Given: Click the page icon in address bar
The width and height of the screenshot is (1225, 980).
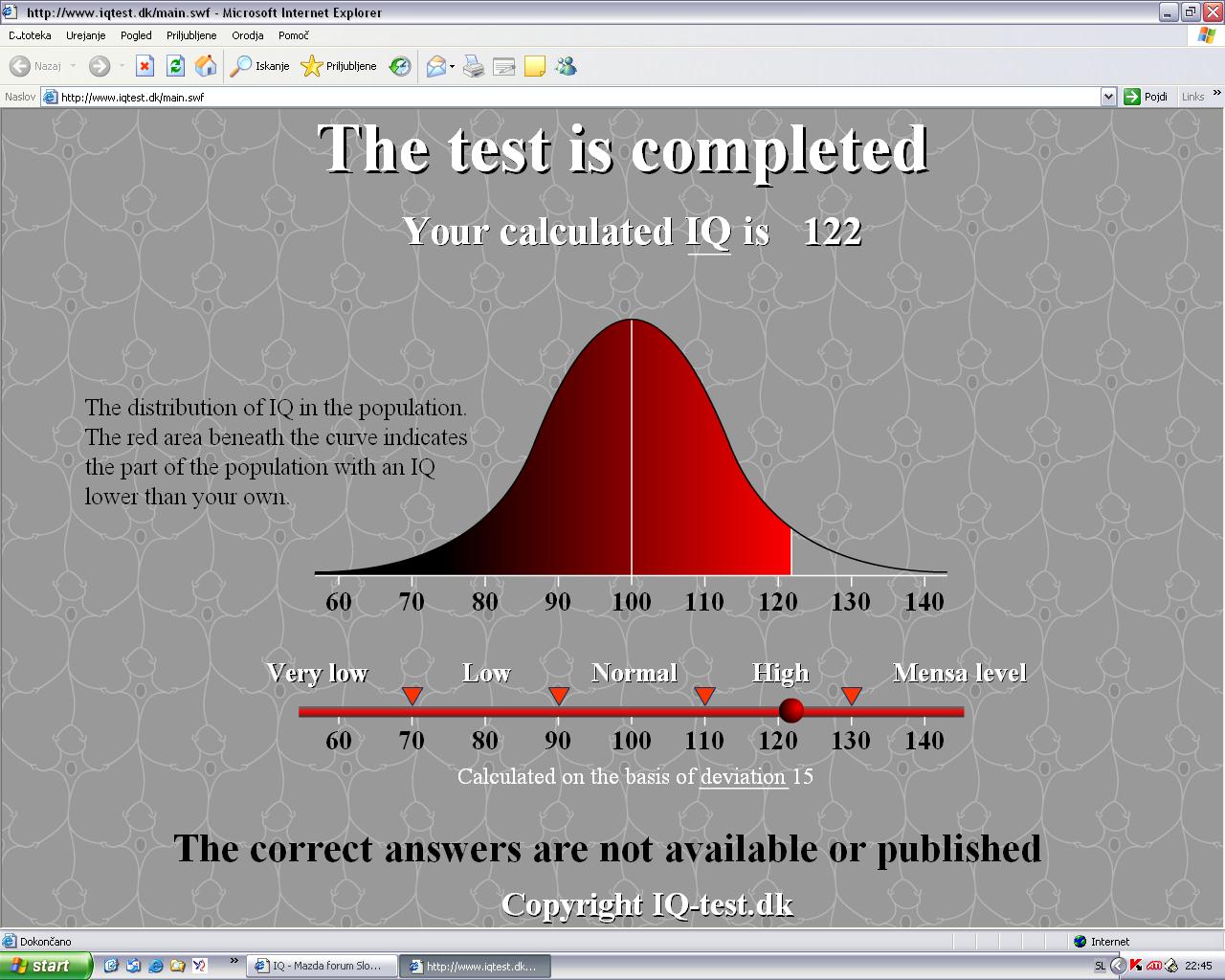Looking at the screenshot, I should (x=51, y=97).
